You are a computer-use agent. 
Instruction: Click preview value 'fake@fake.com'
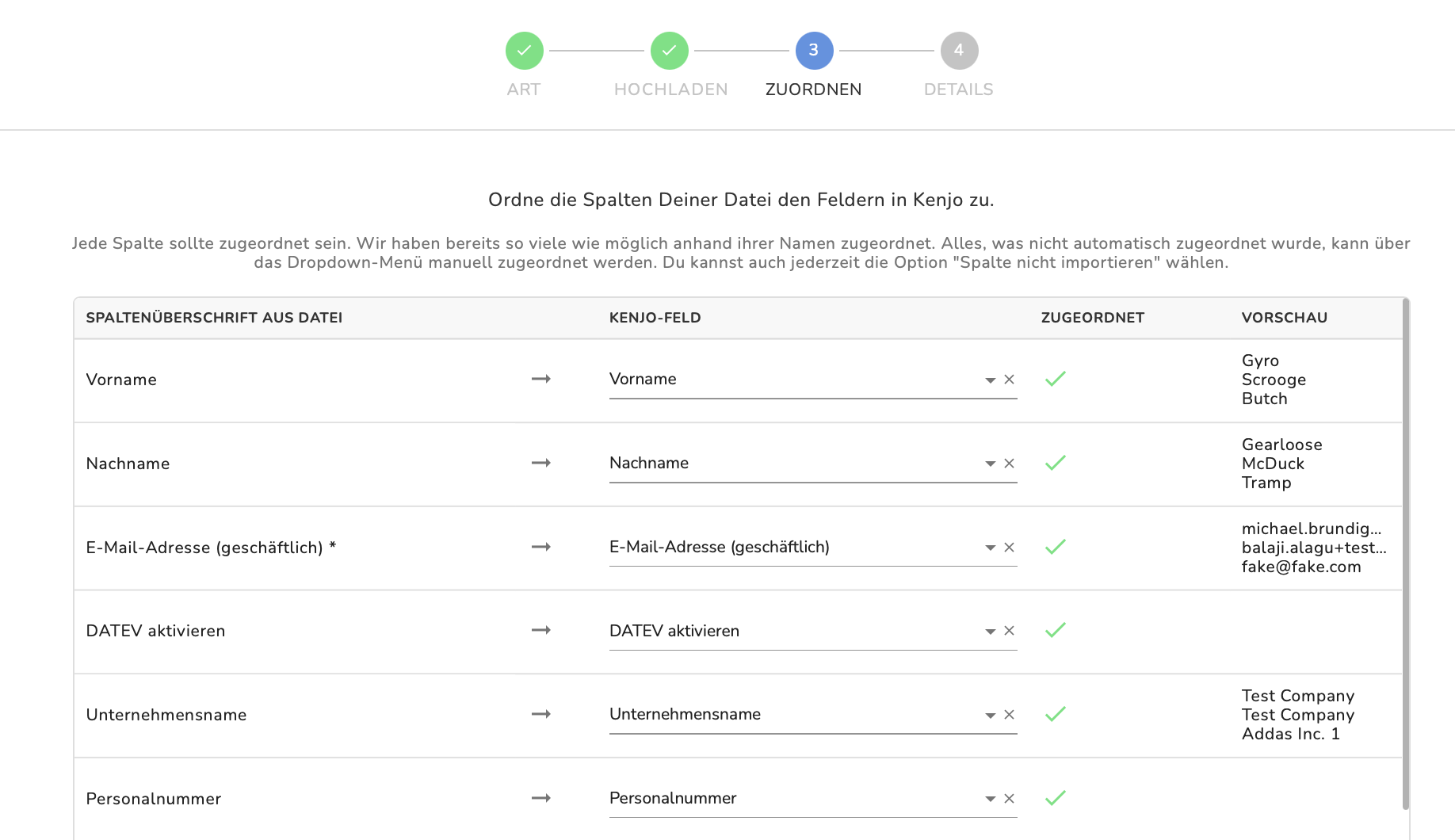(x=1301, y=567)
